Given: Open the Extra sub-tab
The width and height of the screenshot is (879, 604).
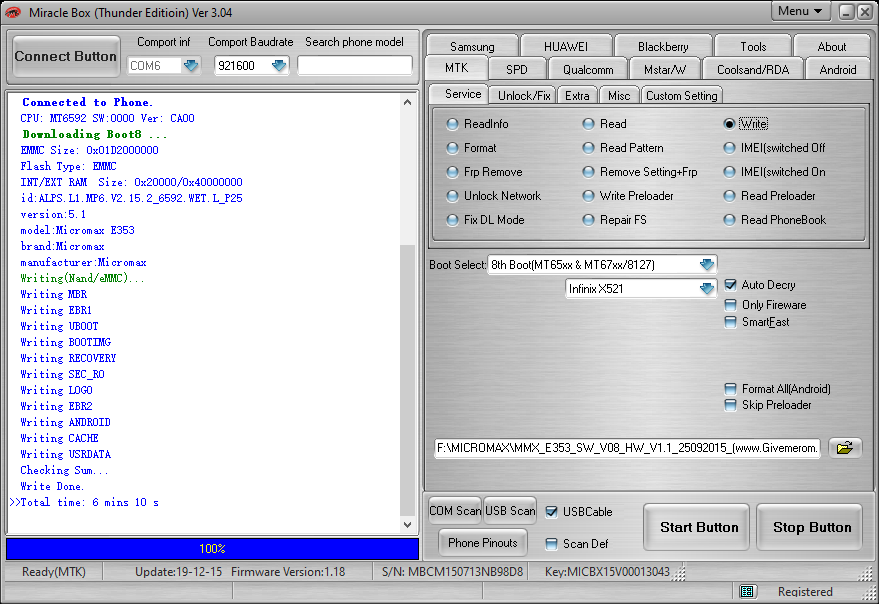Looking at the screenshot, I should pos(577,95).
